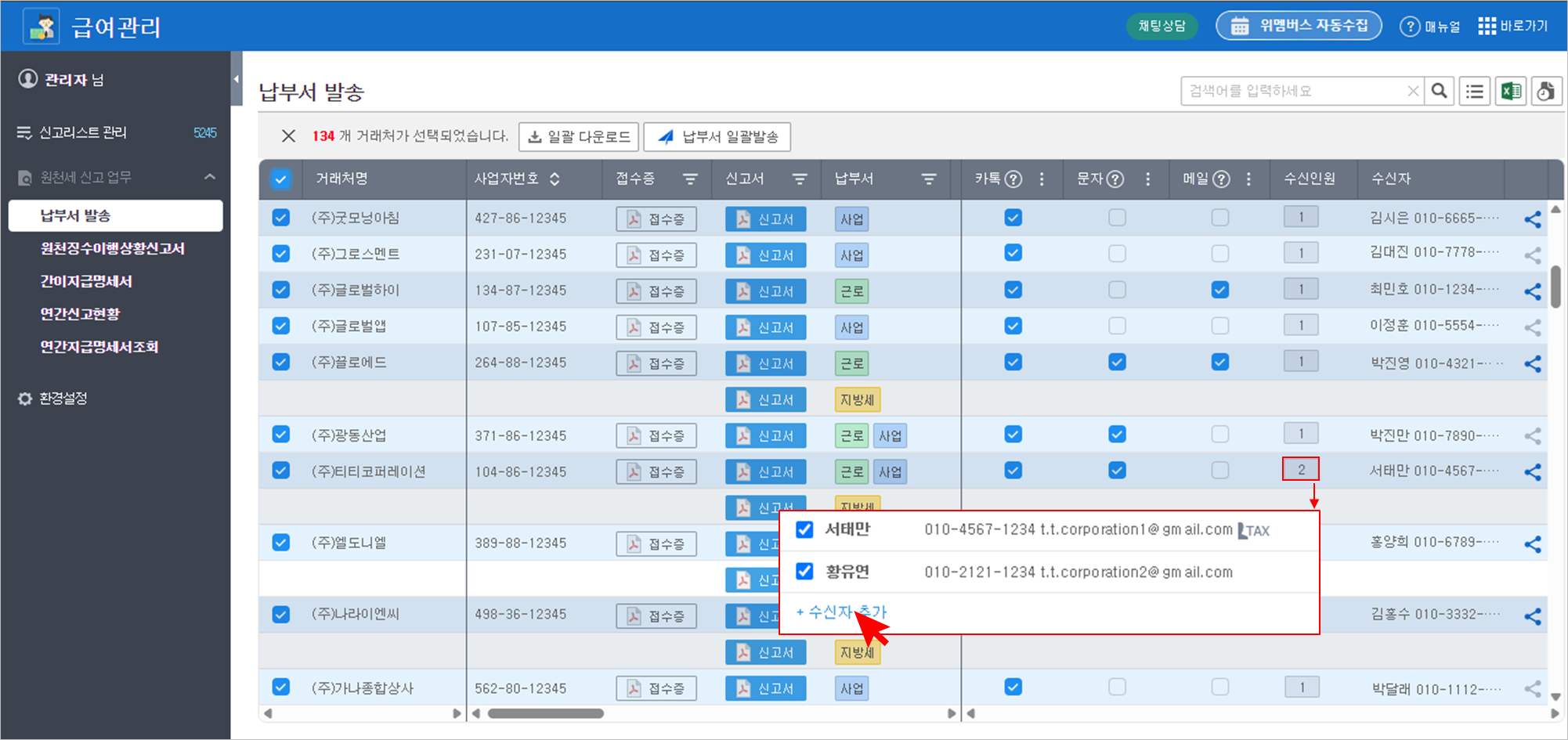Collapse the 원천세 신고 업무 section chevron
1568x740 pixels.
(210, 177)
